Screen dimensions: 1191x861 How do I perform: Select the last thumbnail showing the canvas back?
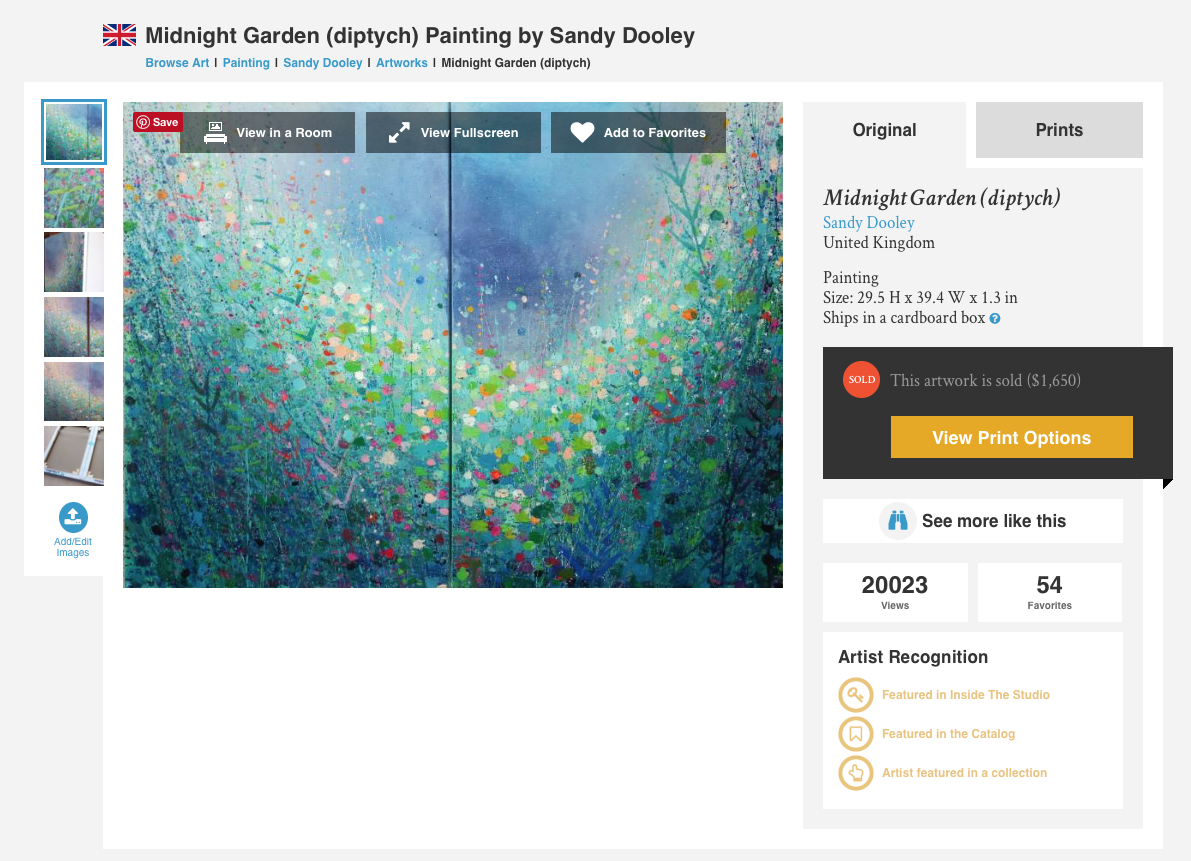click(x=74, y=456)
